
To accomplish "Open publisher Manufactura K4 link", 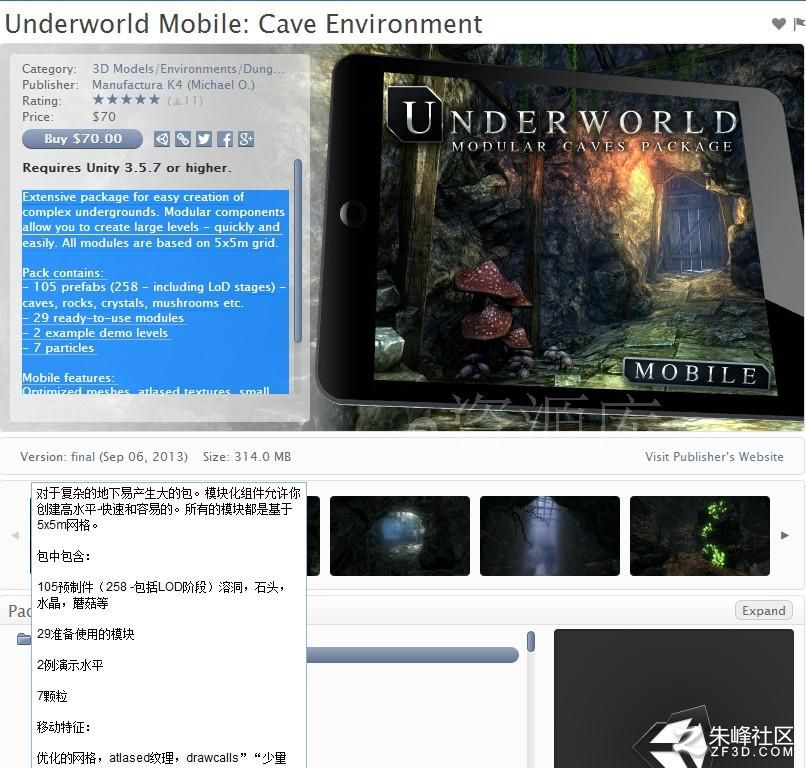I will [173, 85].
